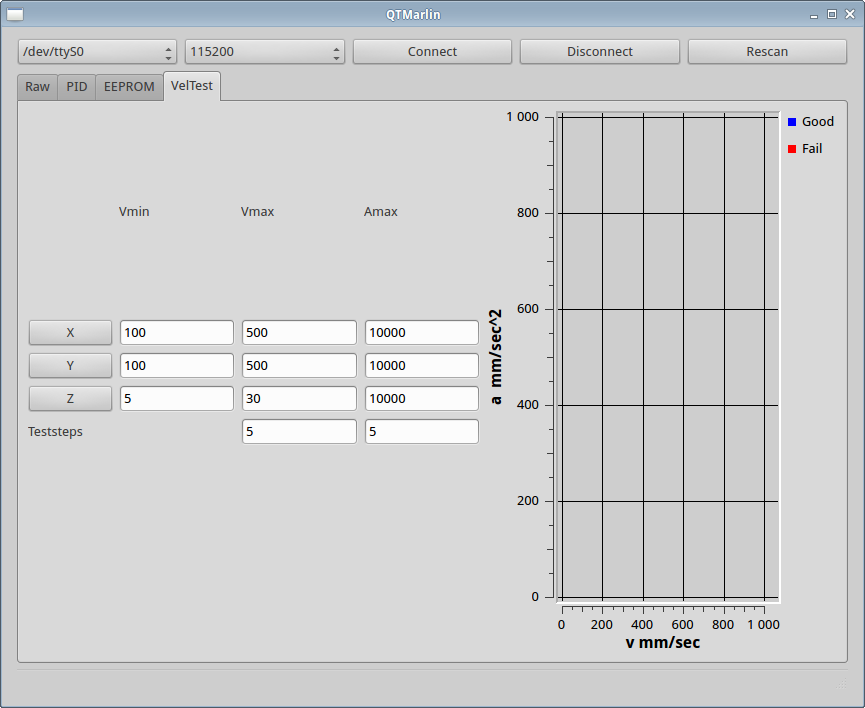Select the VelTest tab
865x708 pixels.
pos(192,86)
